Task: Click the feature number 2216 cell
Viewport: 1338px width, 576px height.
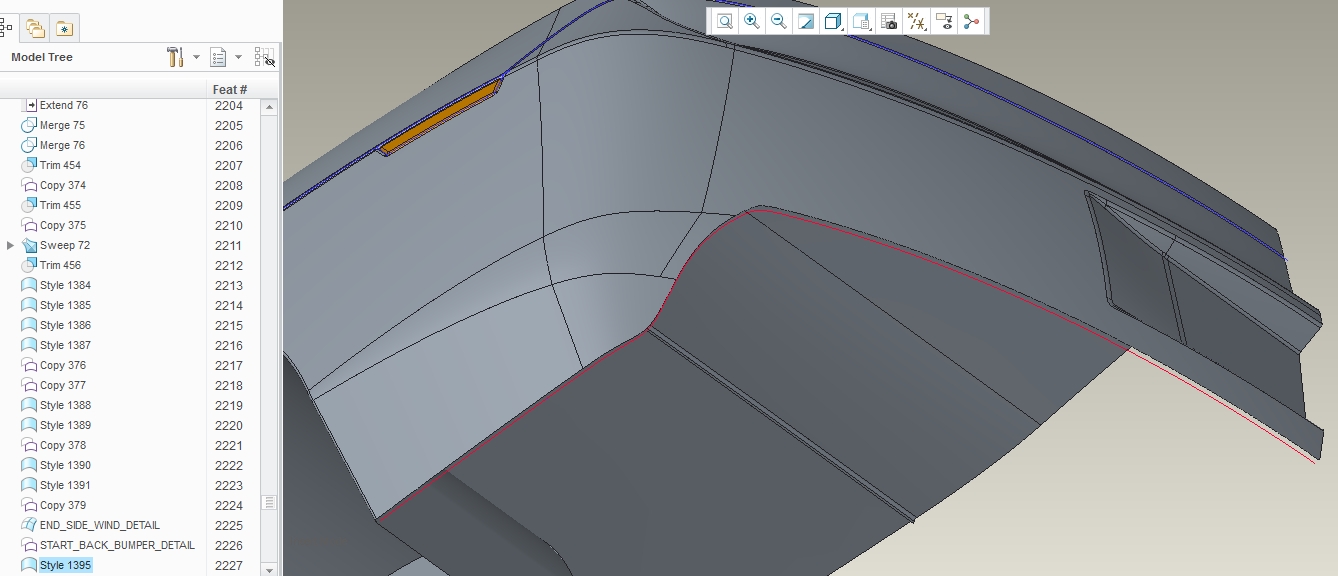Action: pyautogui.click(x=229, y=345)
